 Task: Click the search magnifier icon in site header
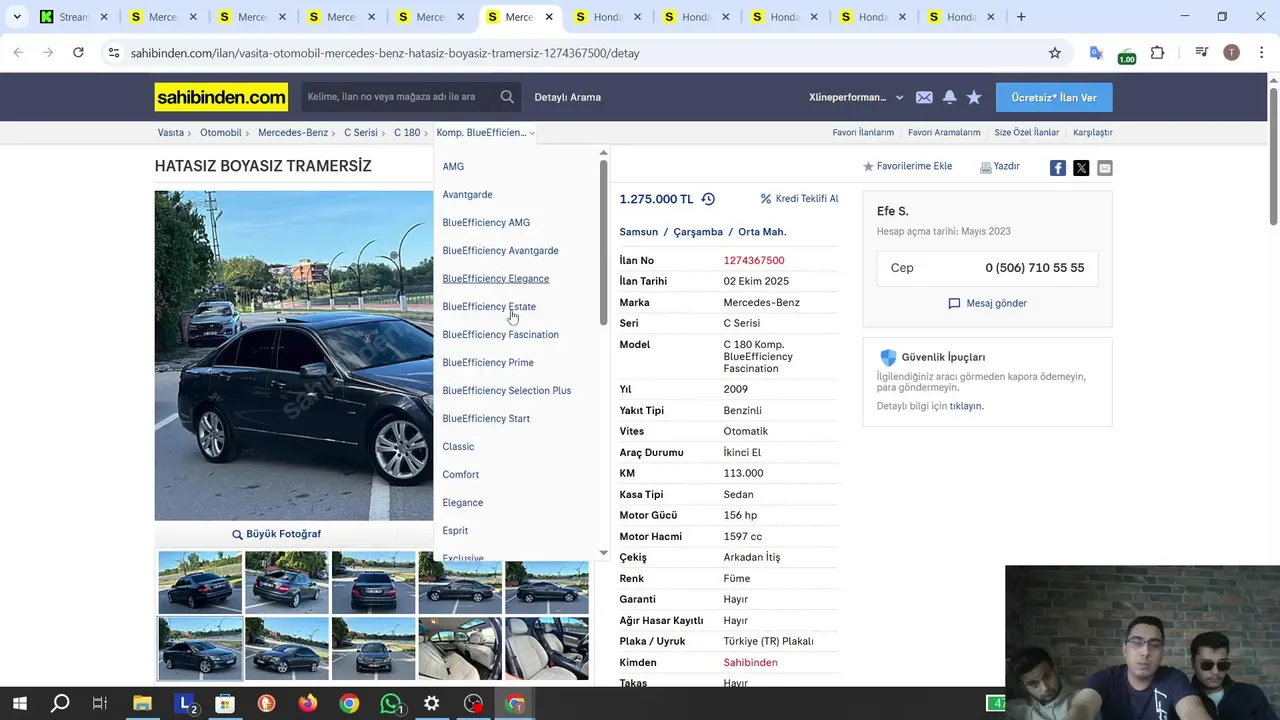pyautogui.click(x=507, y=97)
